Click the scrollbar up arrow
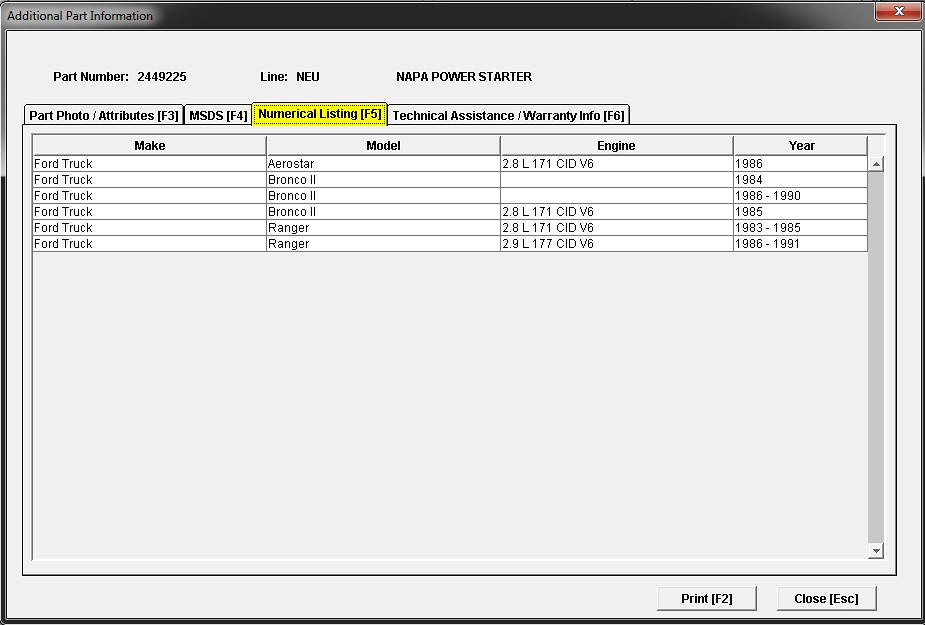The height and width of the screenshot is (625, 925). tap(876, 164)
